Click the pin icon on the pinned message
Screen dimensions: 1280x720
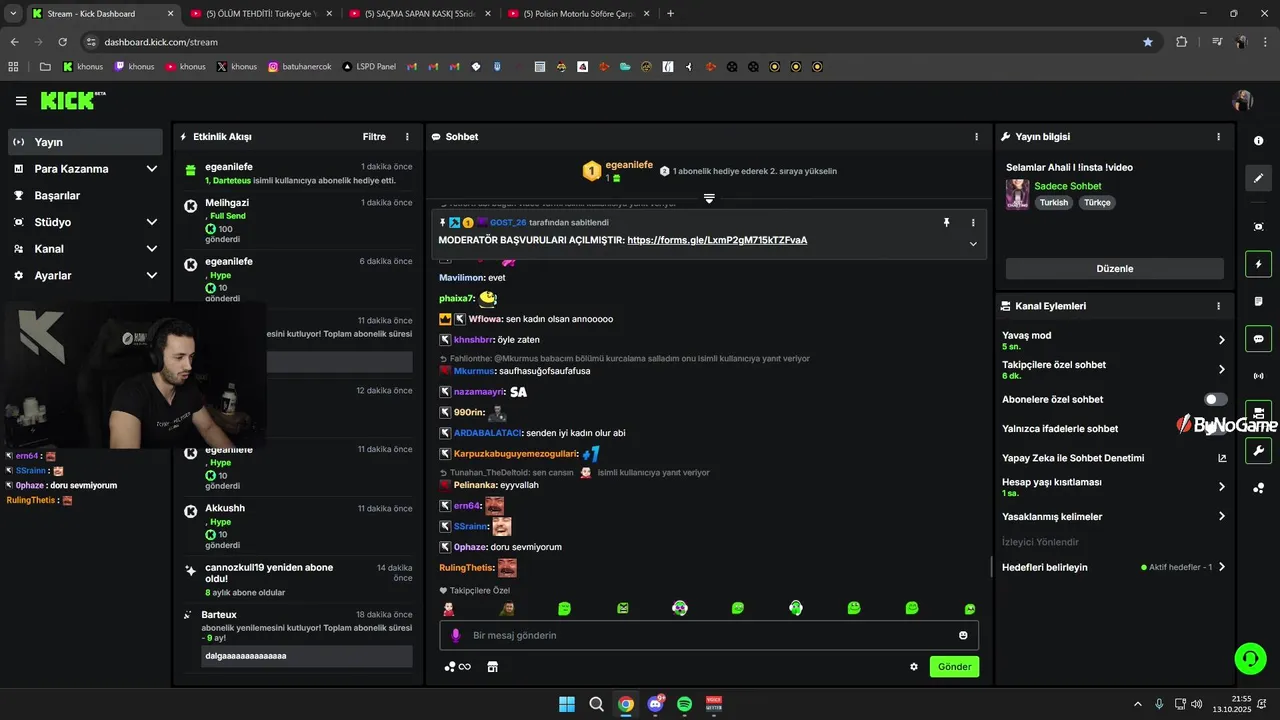[946, 222]
